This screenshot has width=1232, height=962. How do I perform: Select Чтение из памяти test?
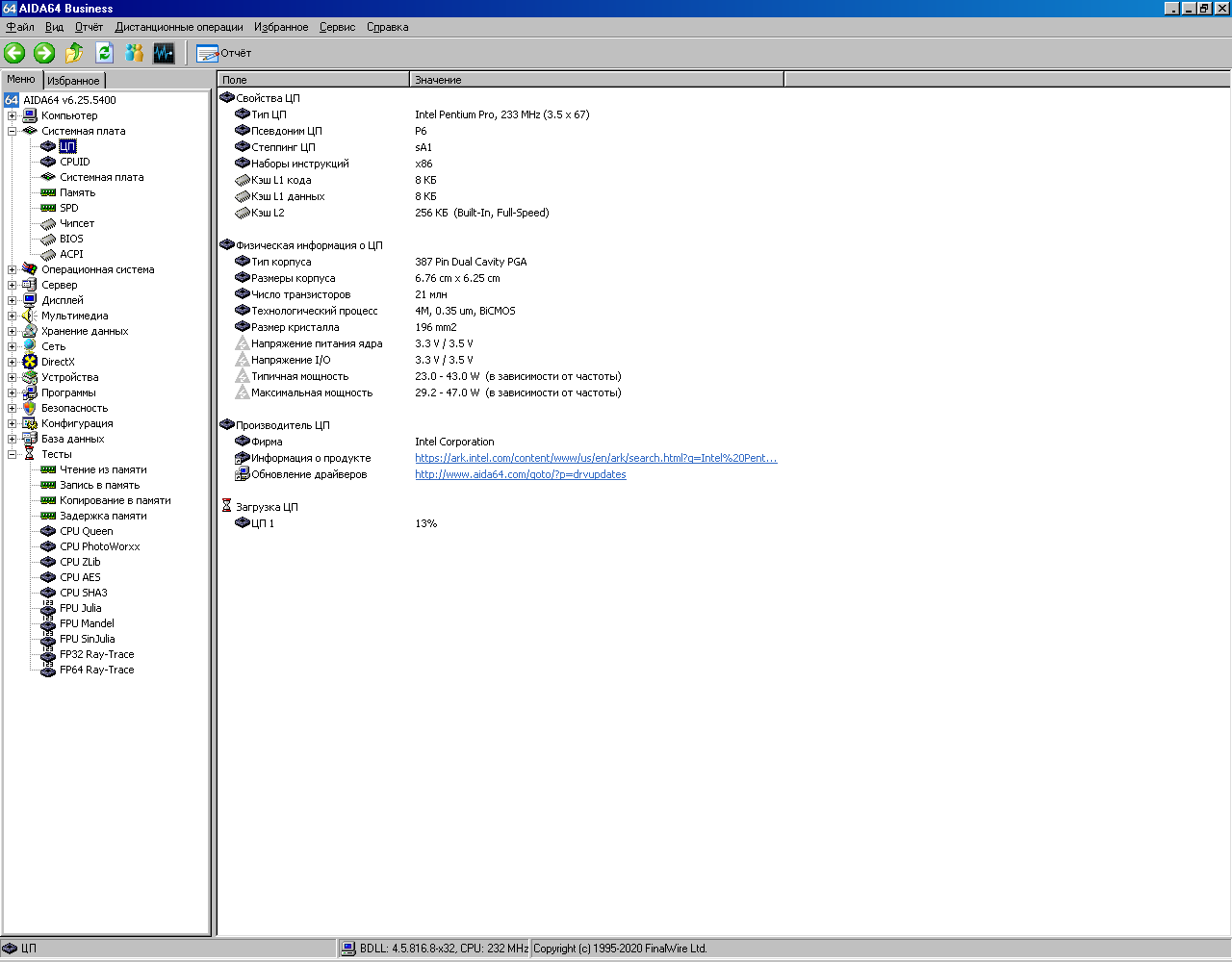tap(103, 469)
